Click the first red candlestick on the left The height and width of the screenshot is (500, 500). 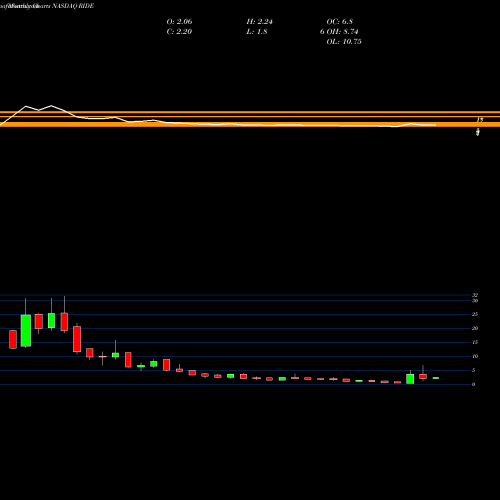tap(13, 339)
